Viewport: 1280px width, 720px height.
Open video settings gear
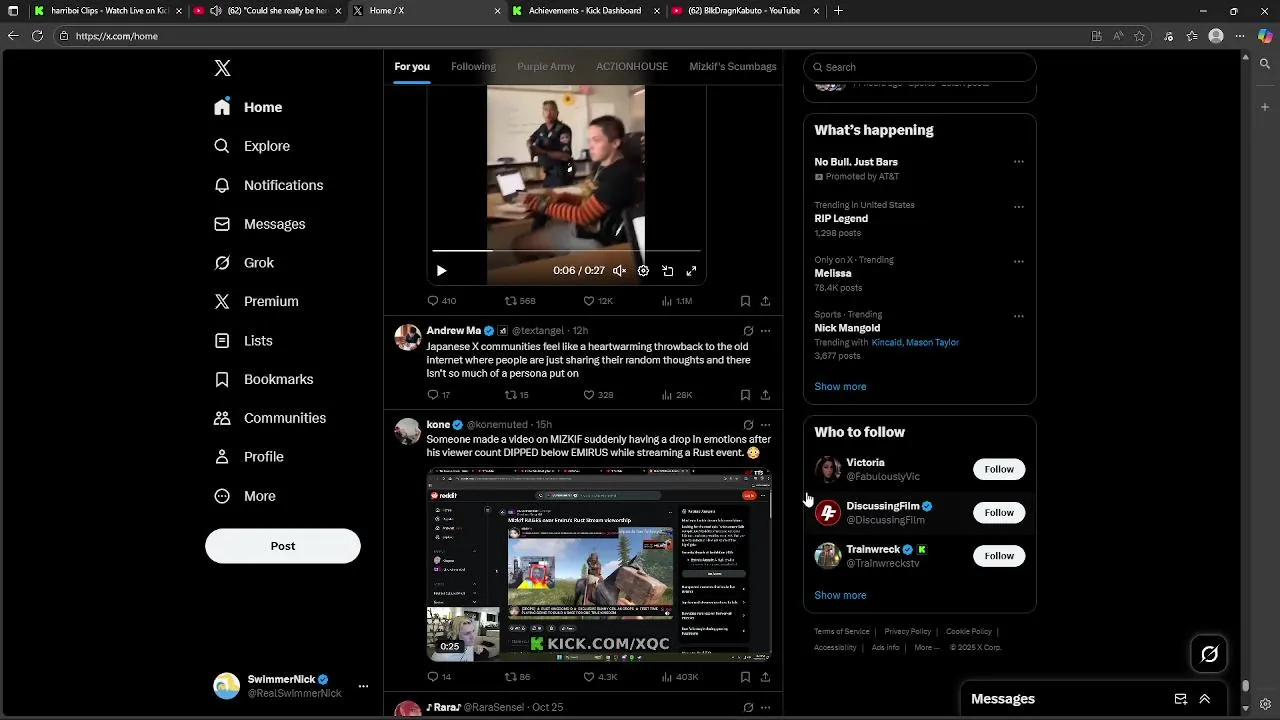coord(643,271)
